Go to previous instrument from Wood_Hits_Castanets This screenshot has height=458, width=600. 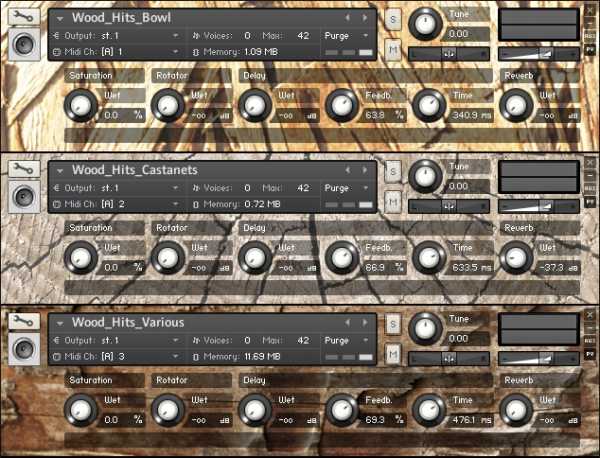(x=347, y=170)
